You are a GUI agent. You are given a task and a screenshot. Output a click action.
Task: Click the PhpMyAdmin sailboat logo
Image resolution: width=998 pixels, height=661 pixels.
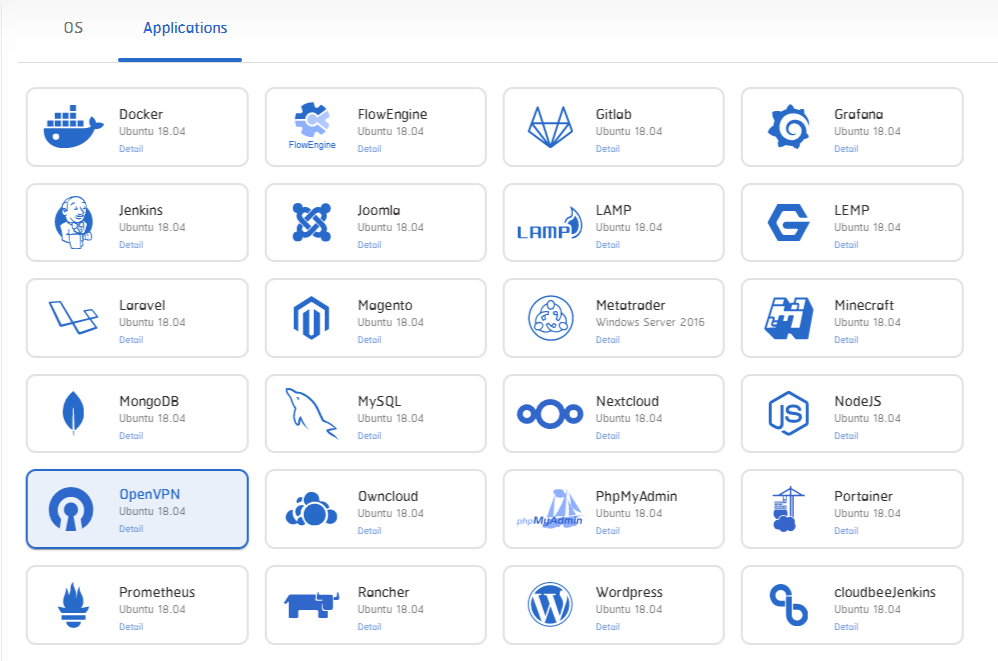click(549, 509)
